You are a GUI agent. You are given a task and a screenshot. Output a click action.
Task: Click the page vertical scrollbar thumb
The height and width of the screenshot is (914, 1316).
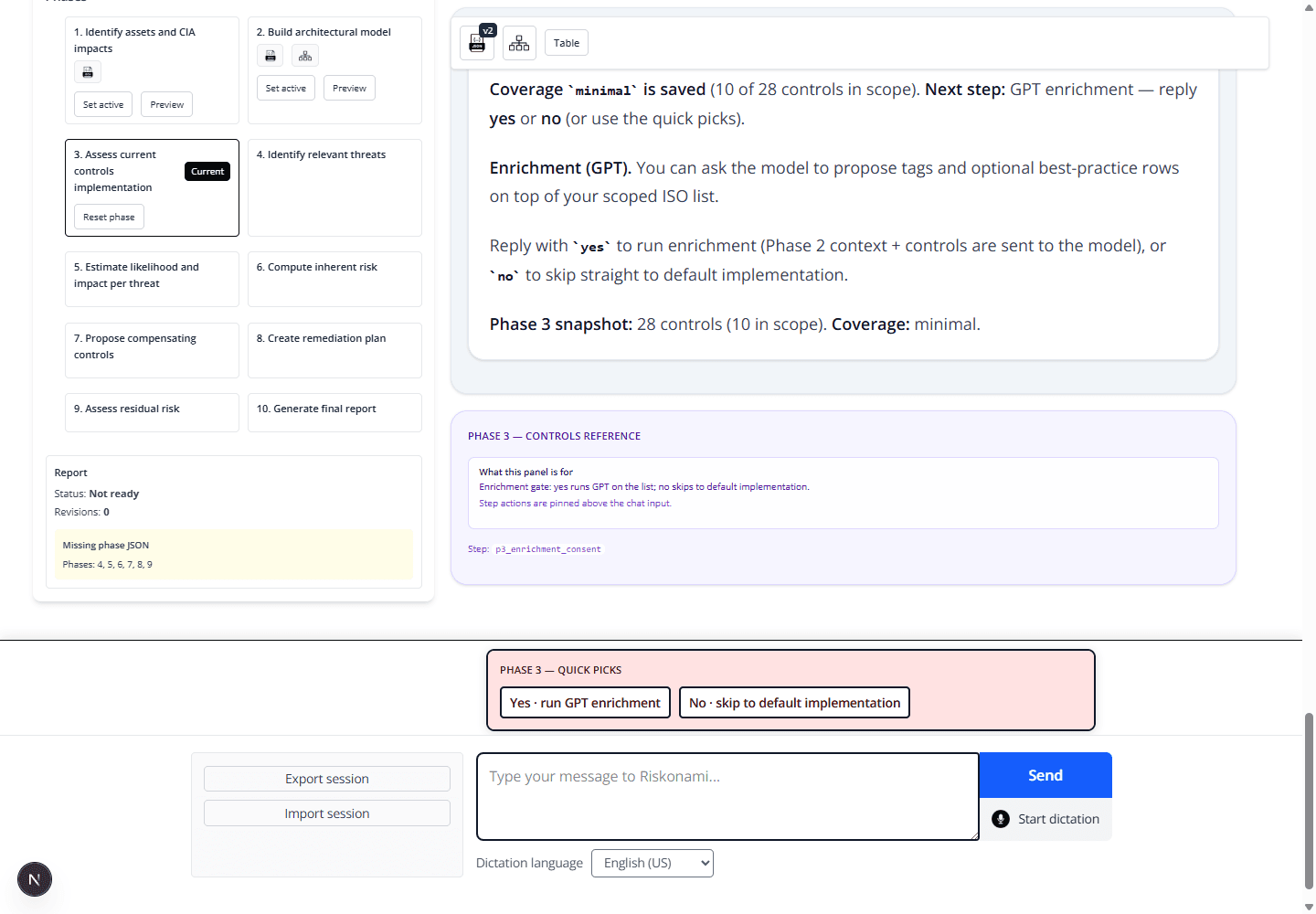pos(1309,801)
